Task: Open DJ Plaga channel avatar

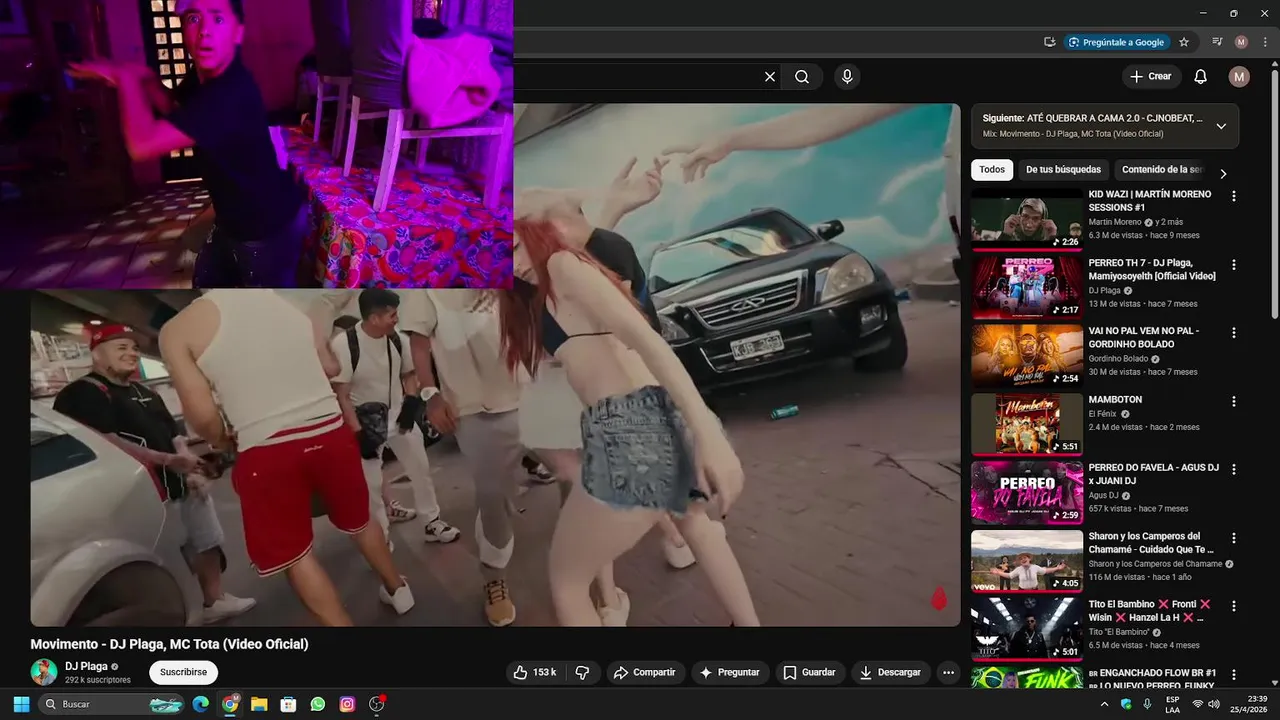Action: [44, 672]
